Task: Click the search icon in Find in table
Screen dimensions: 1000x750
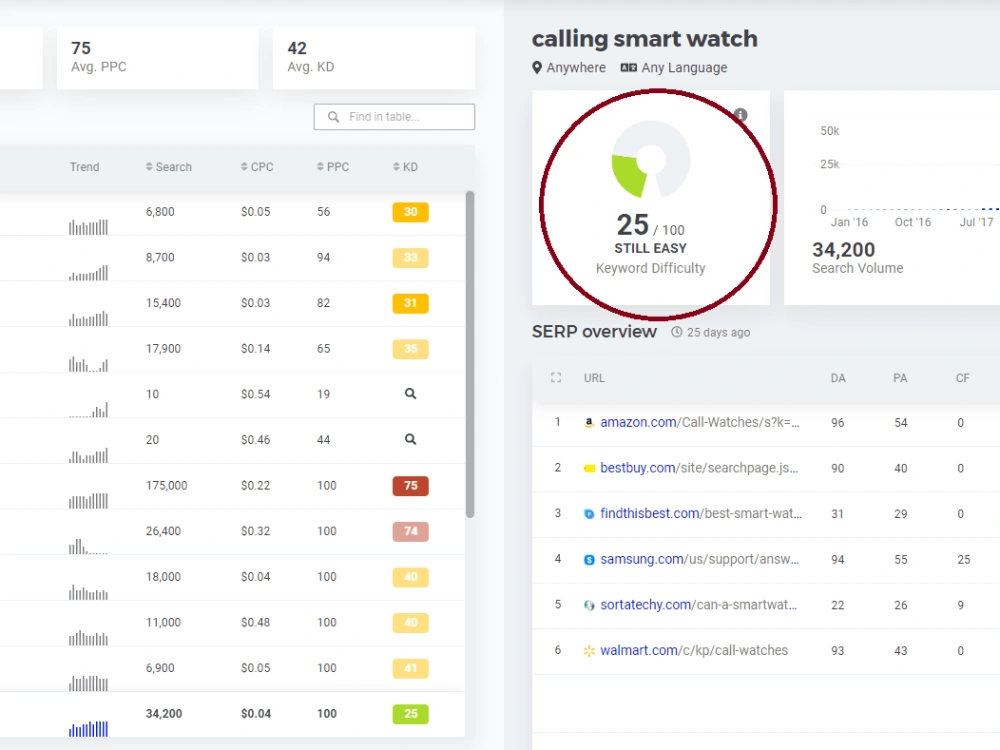Action: click(x=333, y=117)
